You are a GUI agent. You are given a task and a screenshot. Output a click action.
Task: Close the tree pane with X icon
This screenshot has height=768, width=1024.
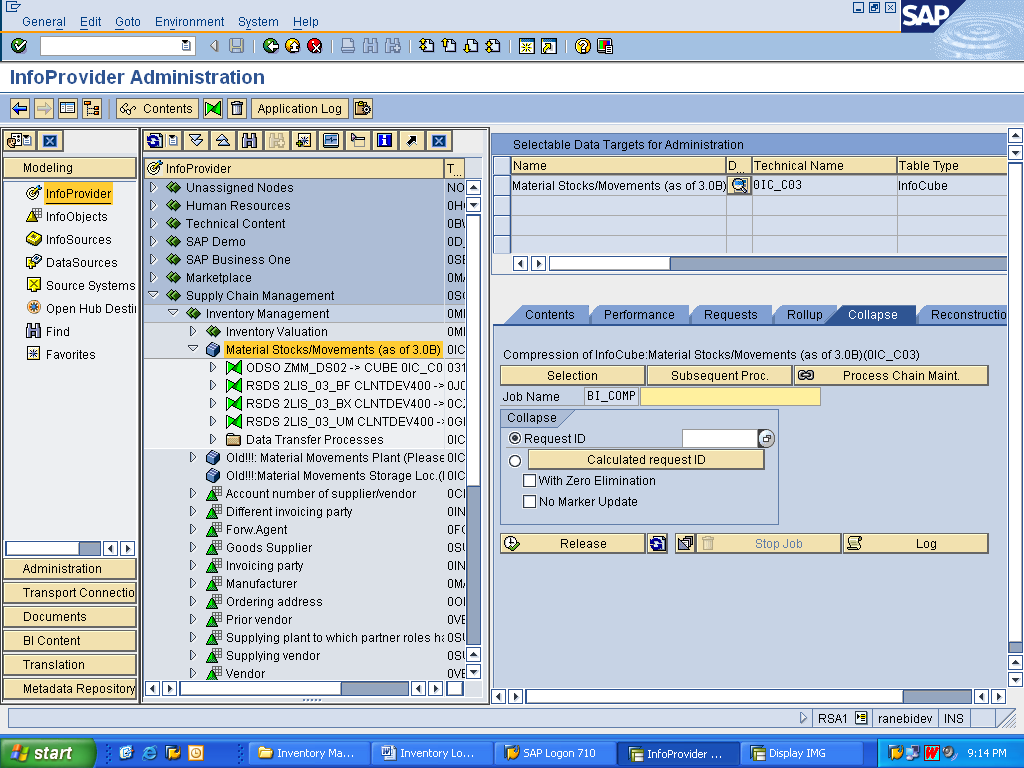(x=439, y=140)
